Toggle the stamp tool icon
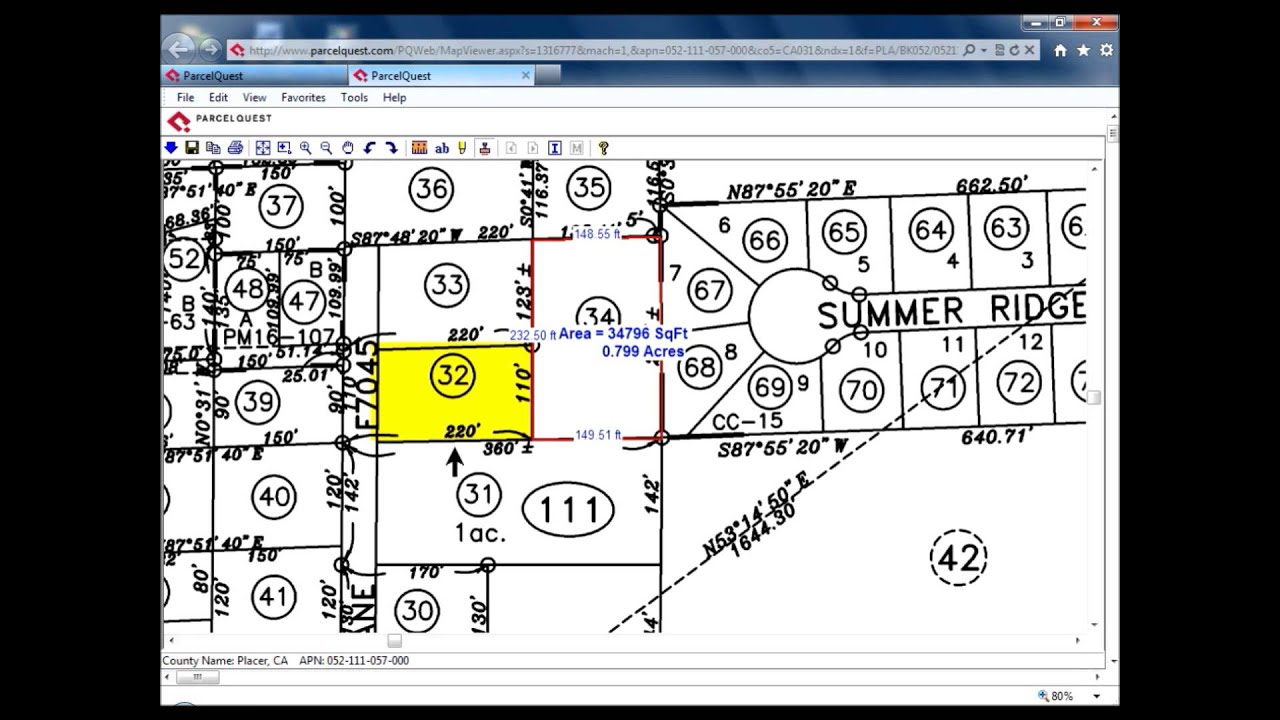Screen dimensions: 1280x720 (485, 148)
